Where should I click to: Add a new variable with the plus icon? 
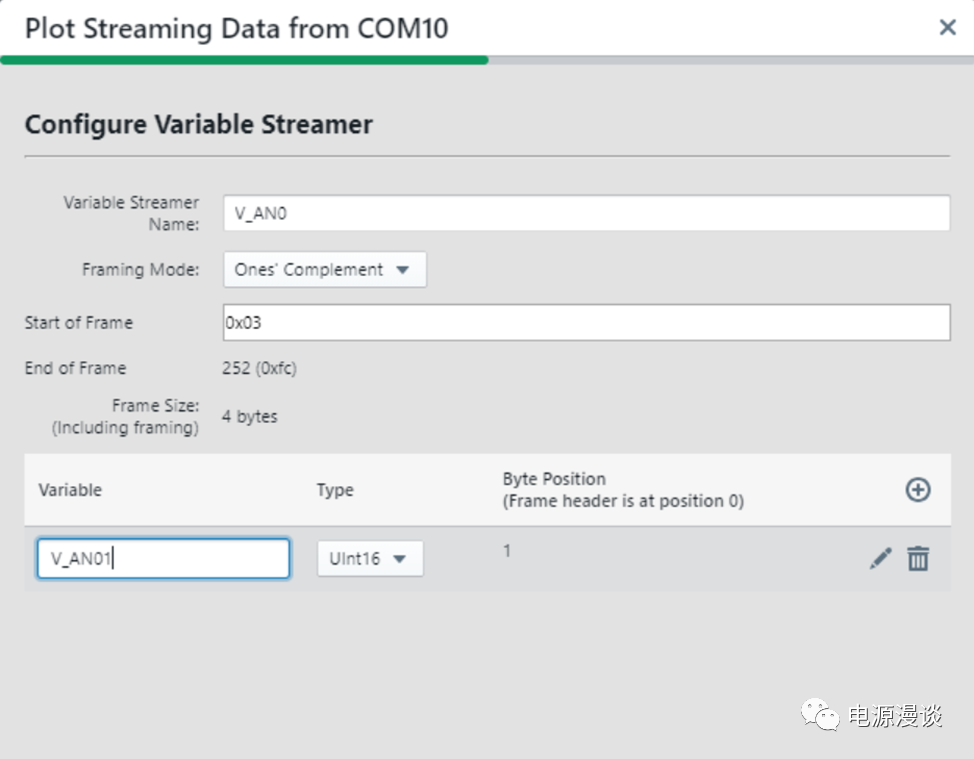(x=917, y=489)
